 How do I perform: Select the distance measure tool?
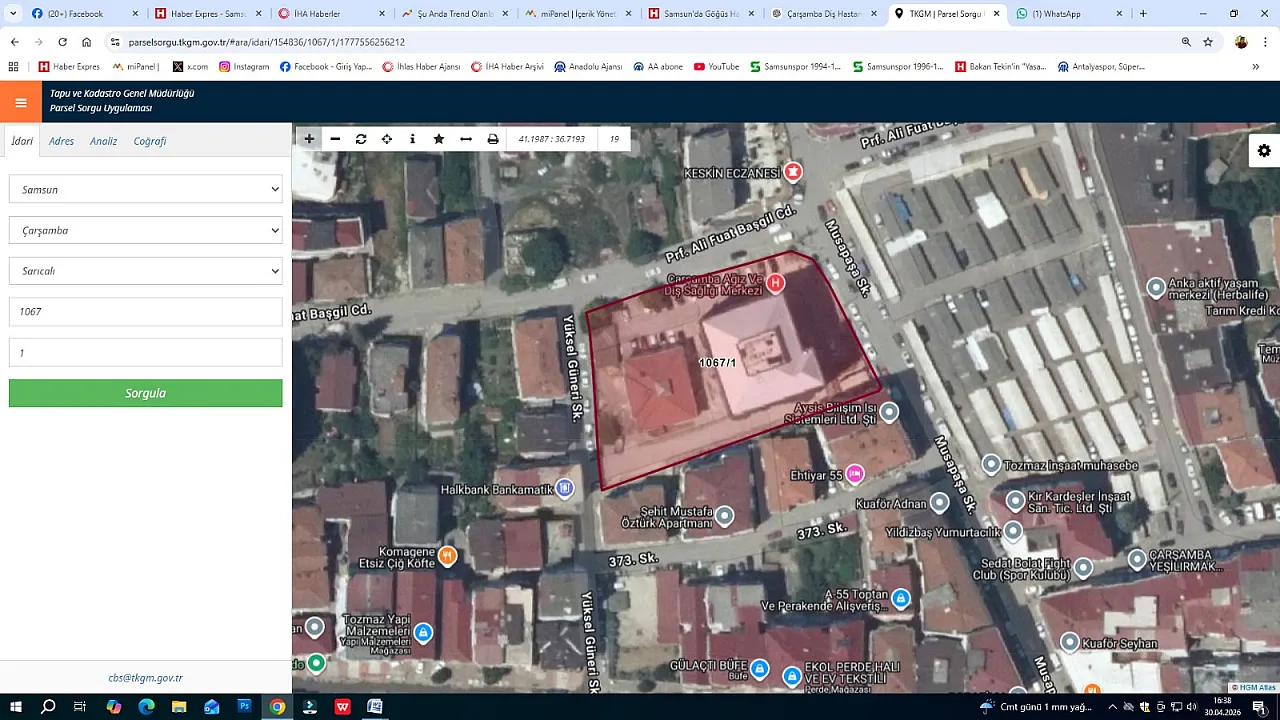[466, 139]
